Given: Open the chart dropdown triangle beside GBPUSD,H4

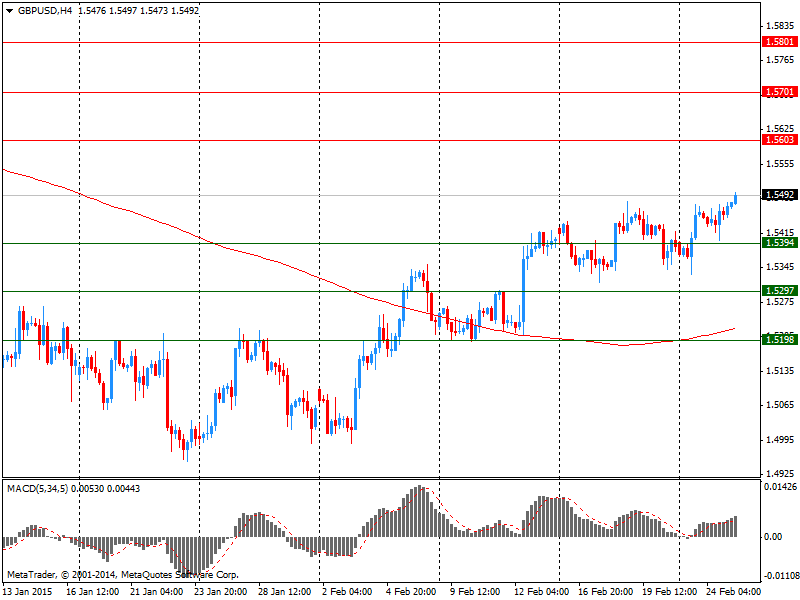Looking at the screenshot, I should (x=10, y=11).
